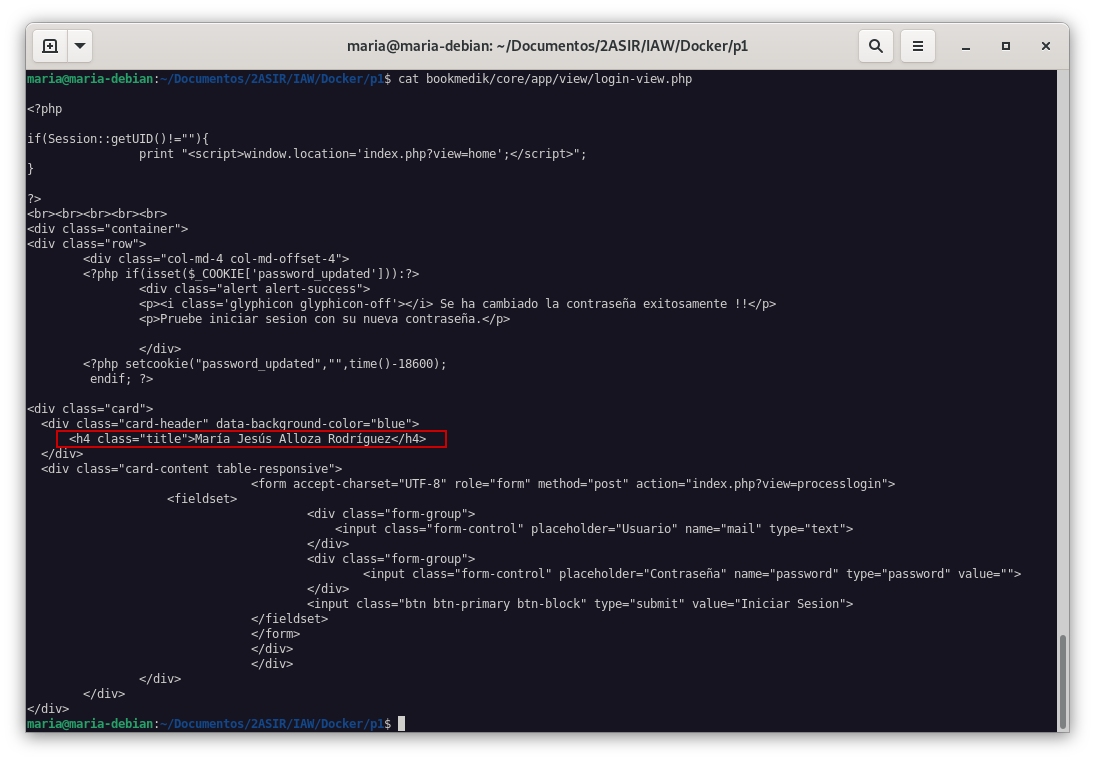Click the setcookie password_updated line
This screenshot has height=761, width=1095.
pyautogui.click(x=265, y=364)
